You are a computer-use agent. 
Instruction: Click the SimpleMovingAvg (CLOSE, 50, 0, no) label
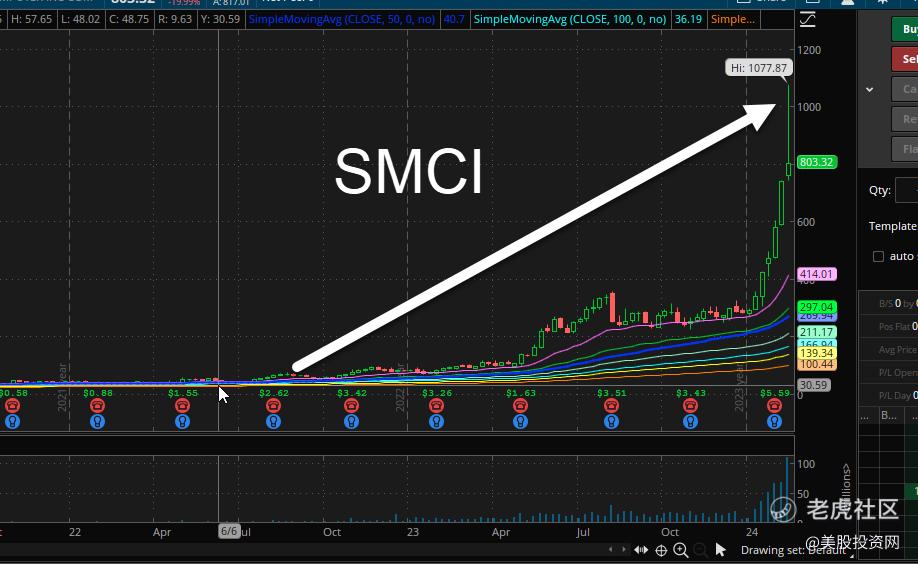point(342,19)
